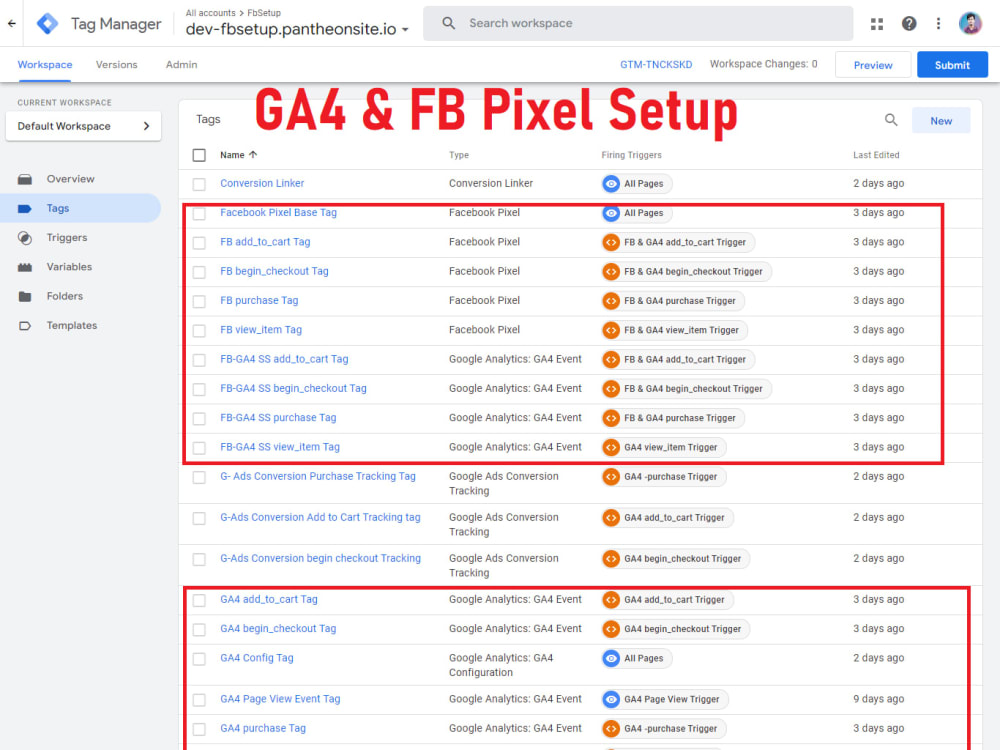The height and width of the screenshot is (750, 1000).
Task: Check the GA4 add_to_cart Tag checkbox
Action: click(x=199, y=601)
